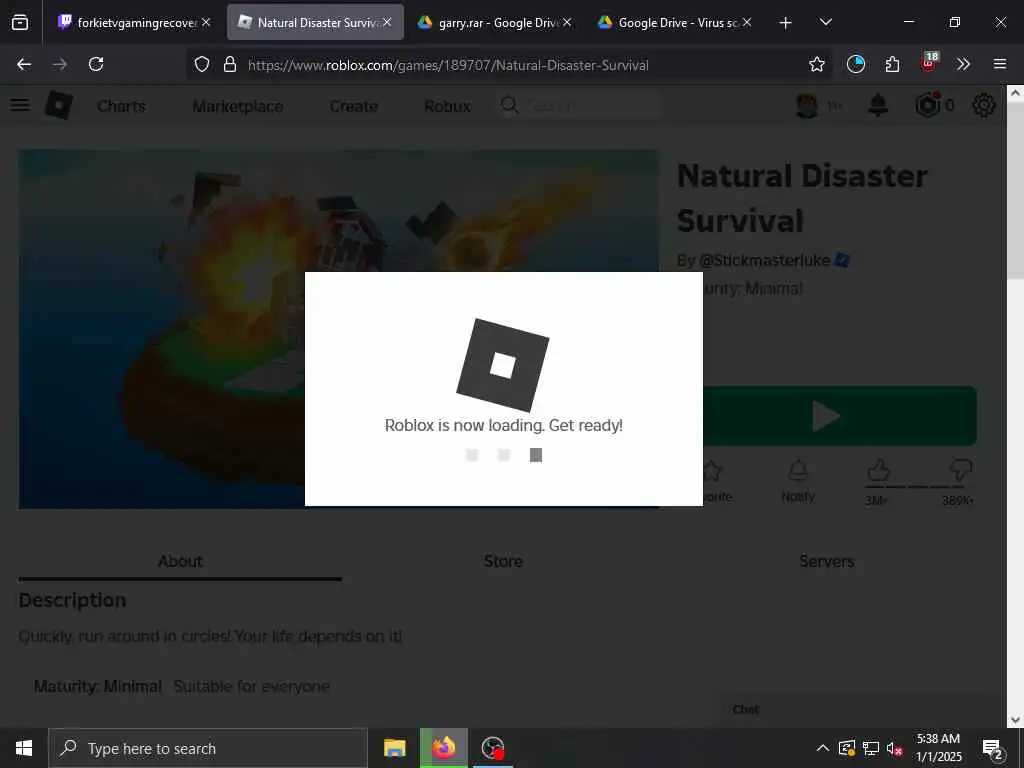Open the network tray icon
This screenshot has width=1024, height=768.
point(871,748)
